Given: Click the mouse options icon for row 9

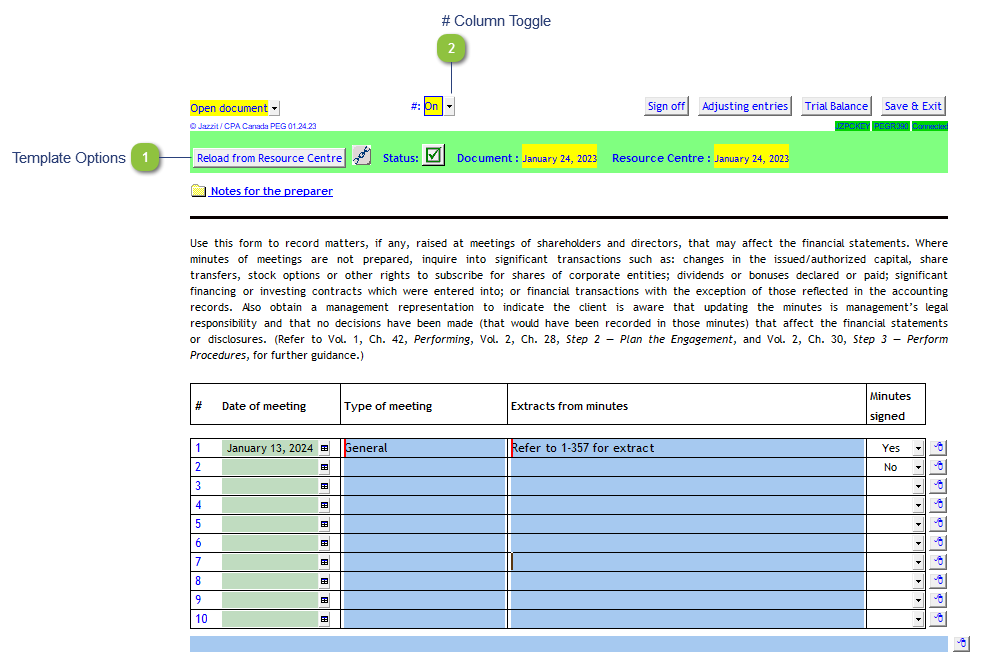Looking at the screenshot, I should (938, 599).
